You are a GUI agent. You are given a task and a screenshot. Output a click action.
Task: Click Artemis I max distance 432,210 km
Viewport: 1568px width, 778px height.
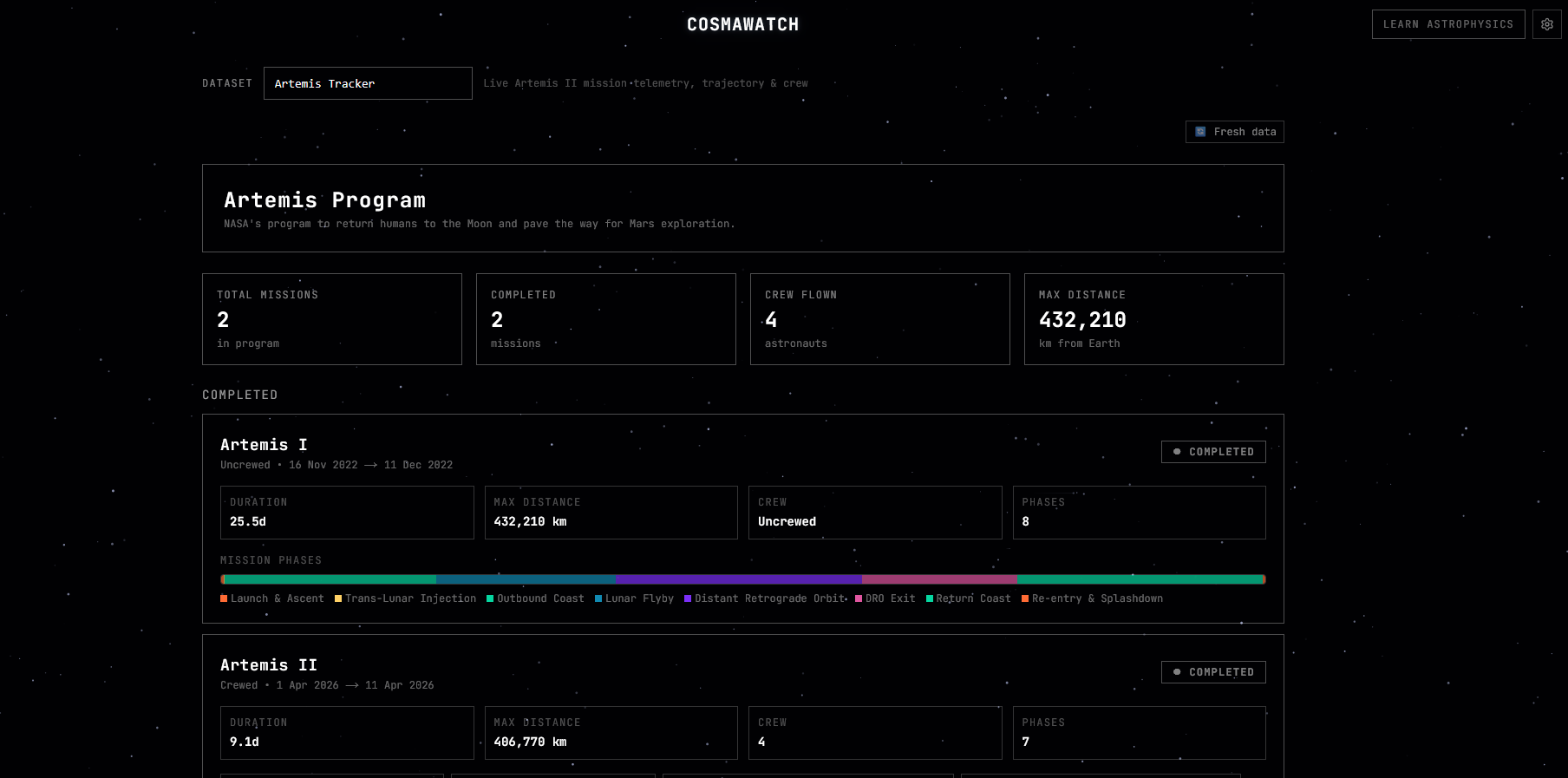[x=530, y=521]
